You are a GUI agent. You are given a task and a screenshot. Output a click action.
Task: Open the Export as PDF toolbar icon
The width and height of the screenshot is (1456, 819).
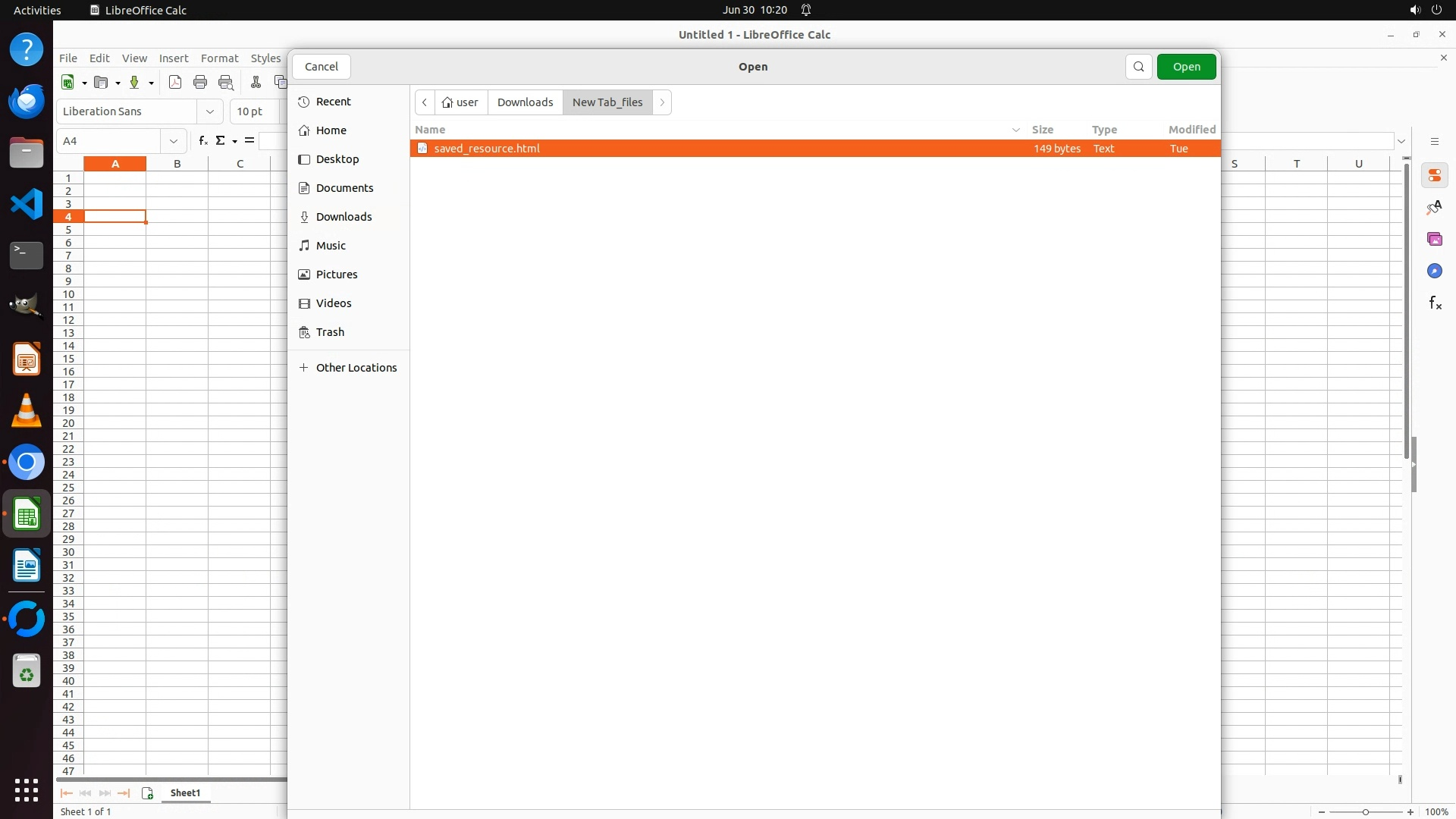175,83
